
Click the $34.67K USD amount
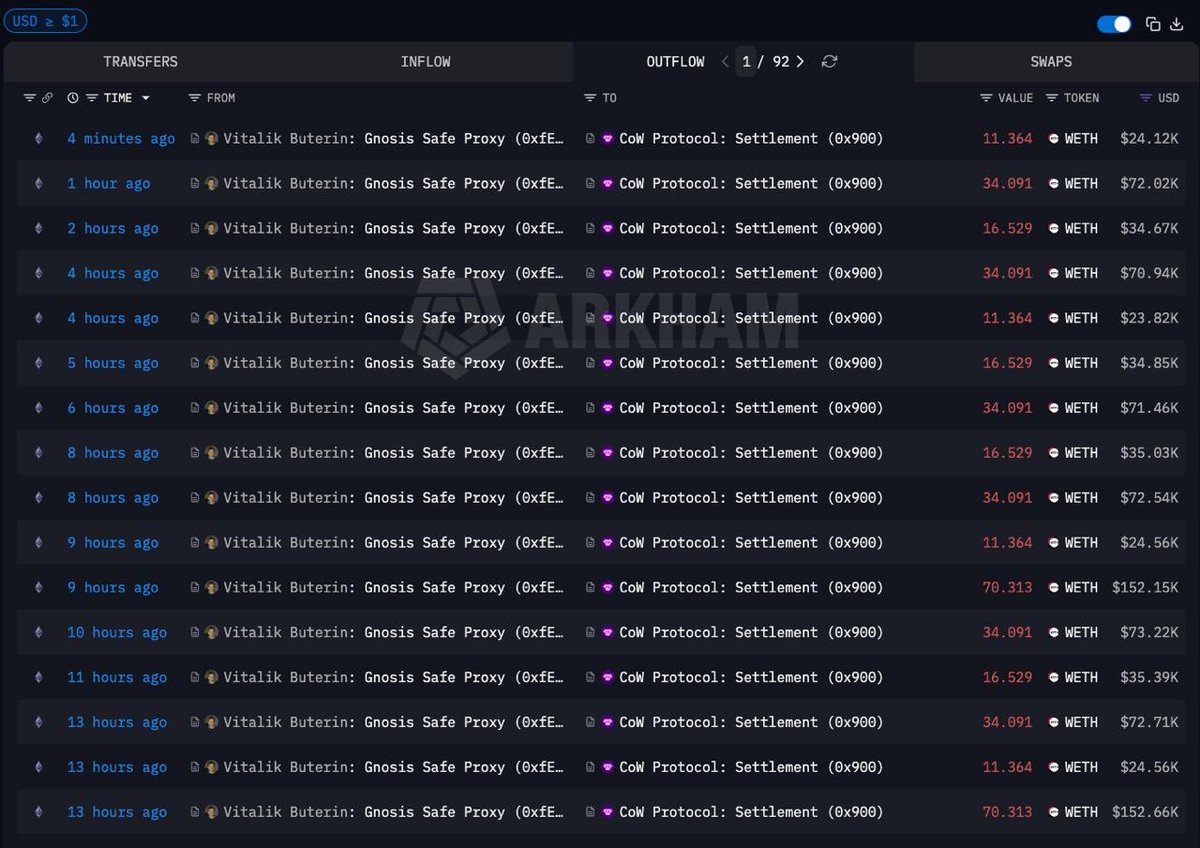pyautogui.click(x=1149, y=229)
